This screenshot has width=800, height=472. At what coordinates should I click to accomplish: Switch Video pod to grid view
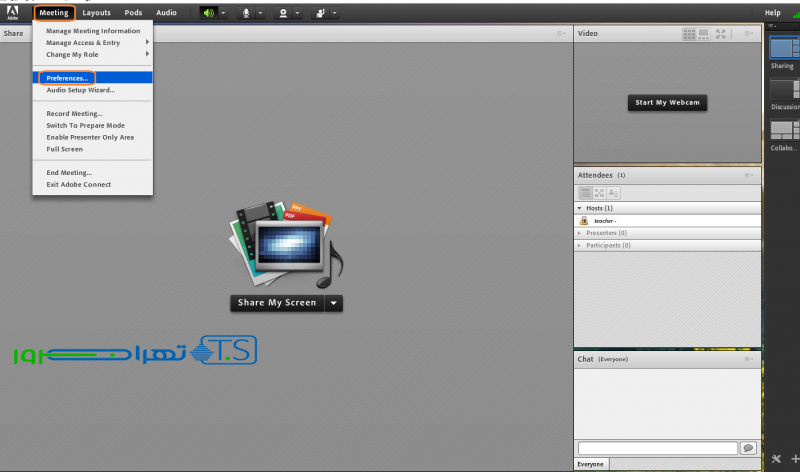(689, 33)
